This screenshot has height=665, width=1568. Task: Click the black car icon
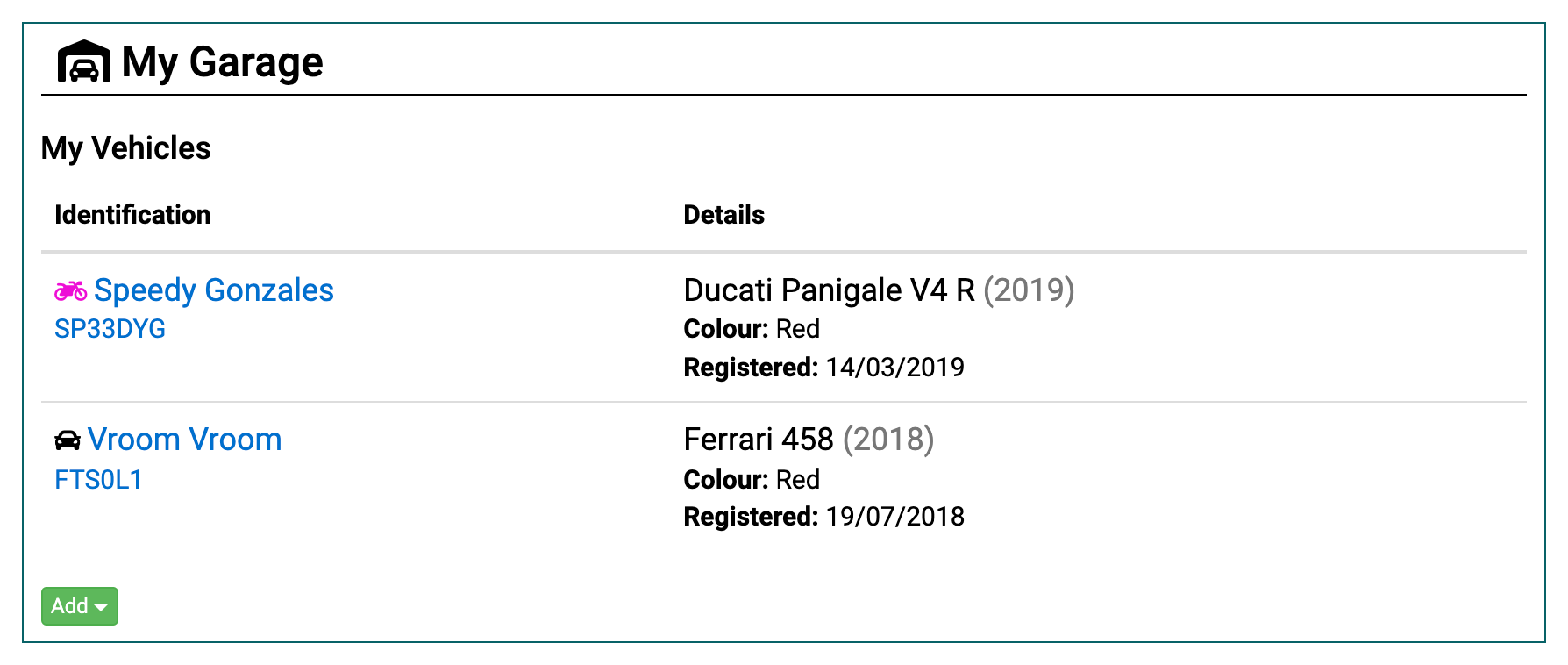68,440
